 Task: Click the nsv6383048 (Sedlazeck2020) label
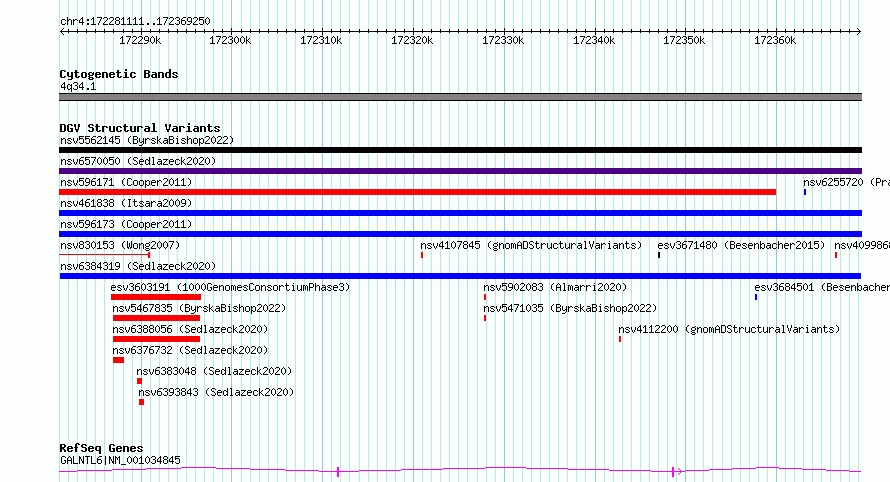214,371
